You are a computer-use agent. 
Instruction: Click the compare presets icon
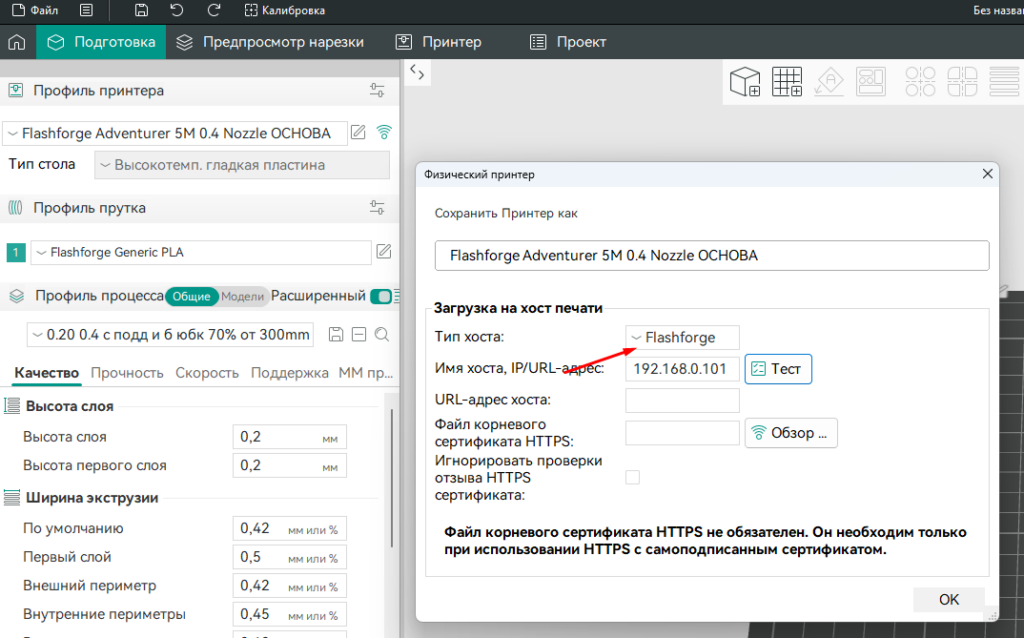pyautogui.click(x=359, y=335)
